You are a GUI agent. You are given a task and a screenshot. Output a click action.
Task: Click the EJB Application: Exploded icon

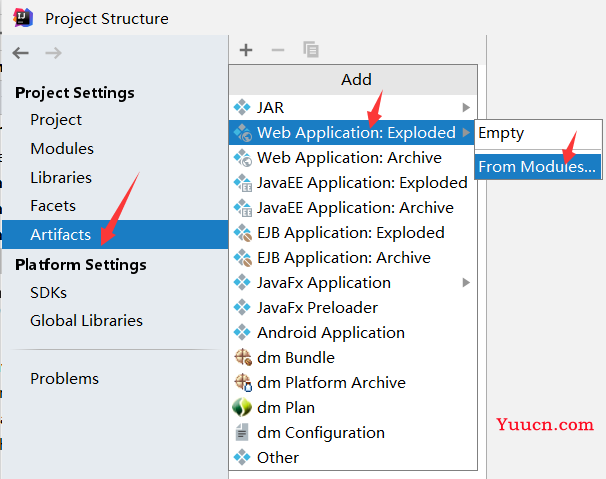243,233
